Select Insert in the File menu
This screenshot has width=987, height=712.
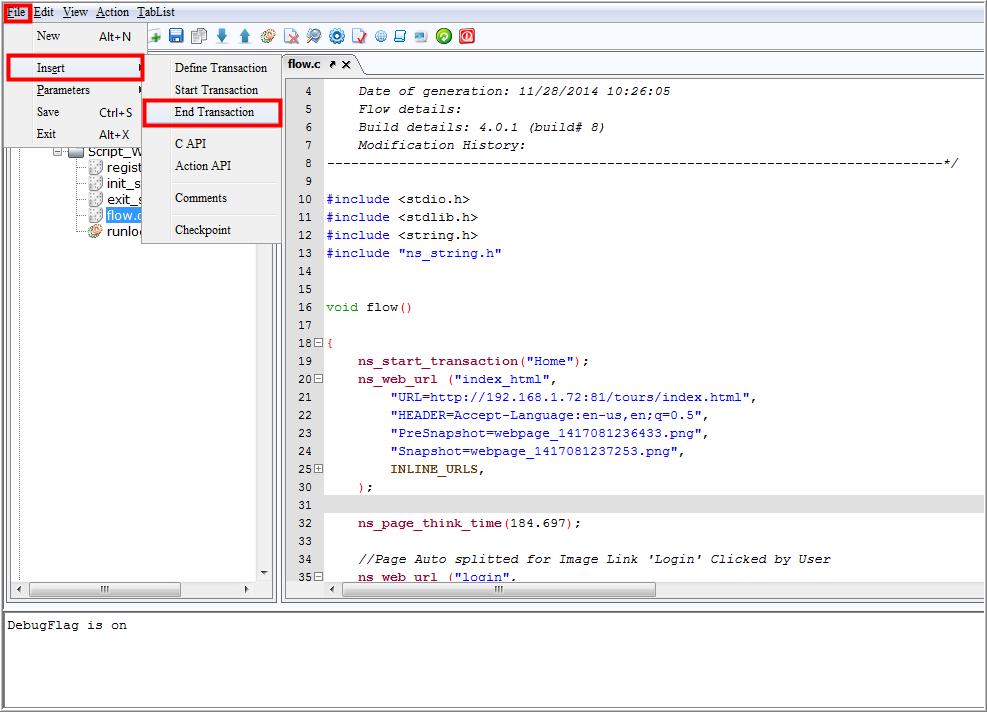point(76,68)
